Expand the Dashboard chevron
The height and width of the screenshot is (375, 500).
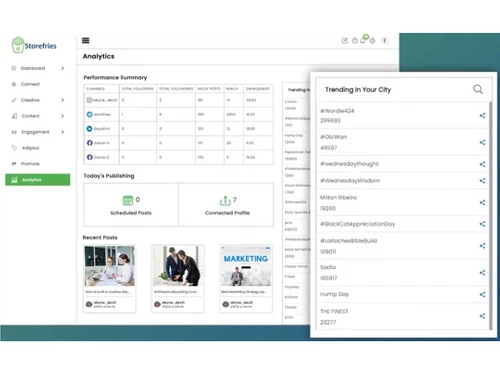[62, 68]
